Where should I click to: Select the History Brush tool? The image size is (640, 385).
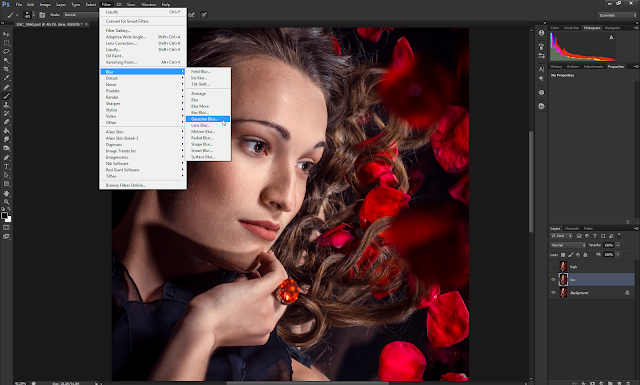6,113
